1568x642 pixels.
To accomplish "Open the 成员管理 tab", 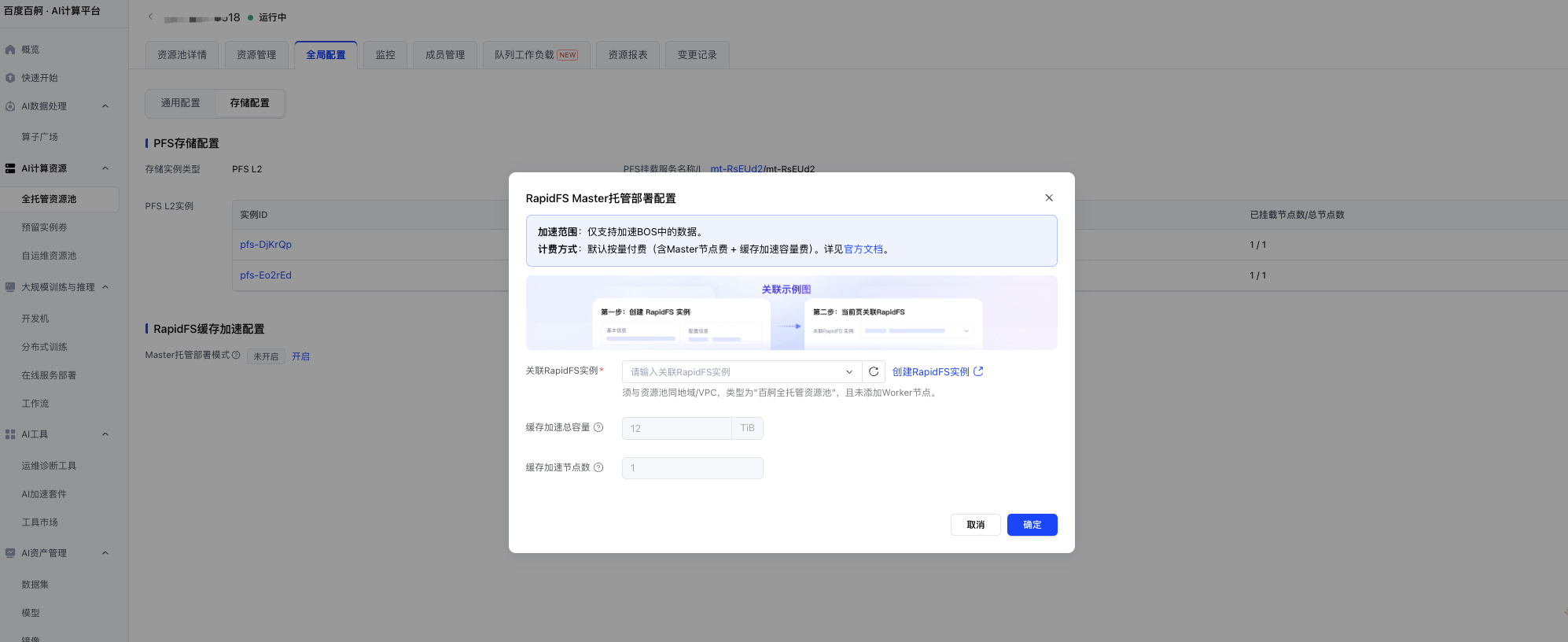I will pyautogui.click(x=445, y=55).
